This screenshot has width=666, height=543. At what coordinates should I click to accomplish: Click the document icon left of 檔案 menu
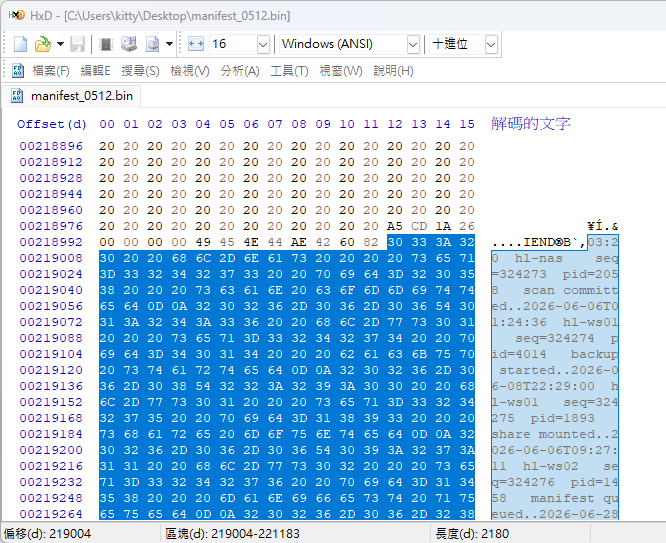coord(17,71)
